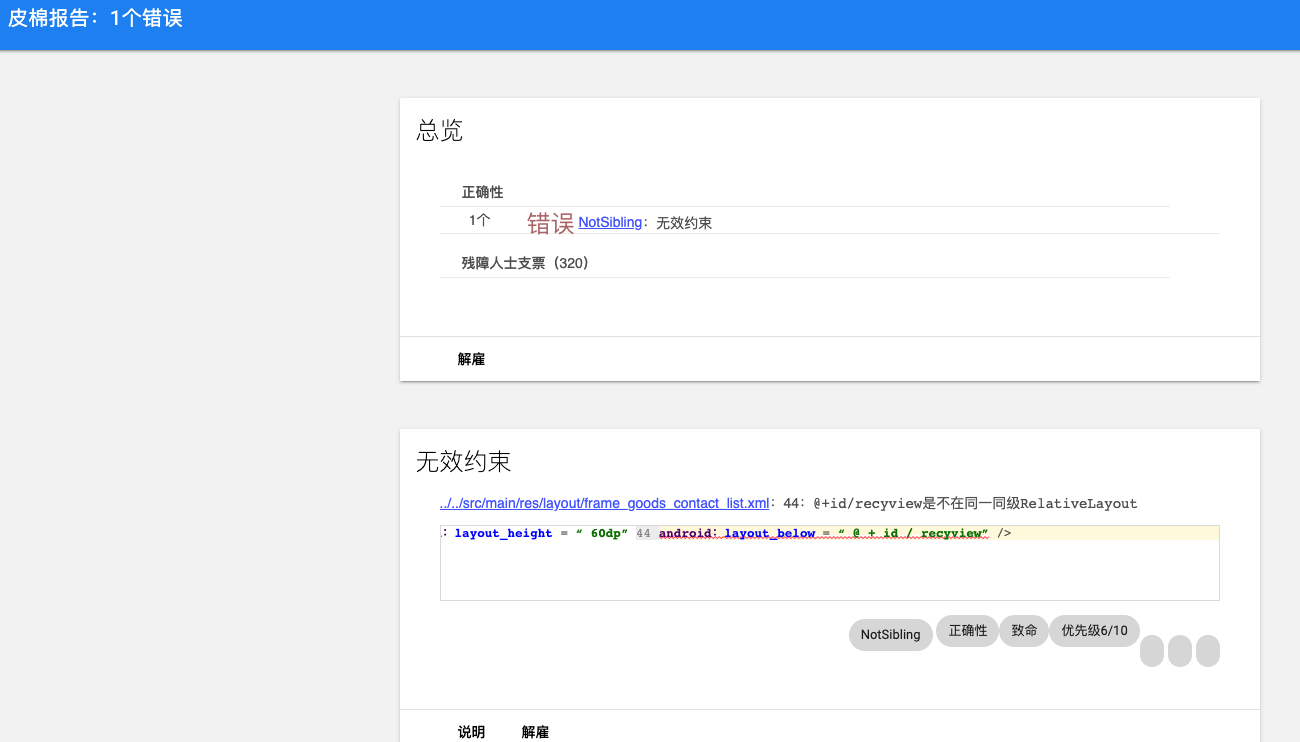Collapse the 无效约束 issue card
This screenshot has width=1300, height=742.
[x=463, y=462]
